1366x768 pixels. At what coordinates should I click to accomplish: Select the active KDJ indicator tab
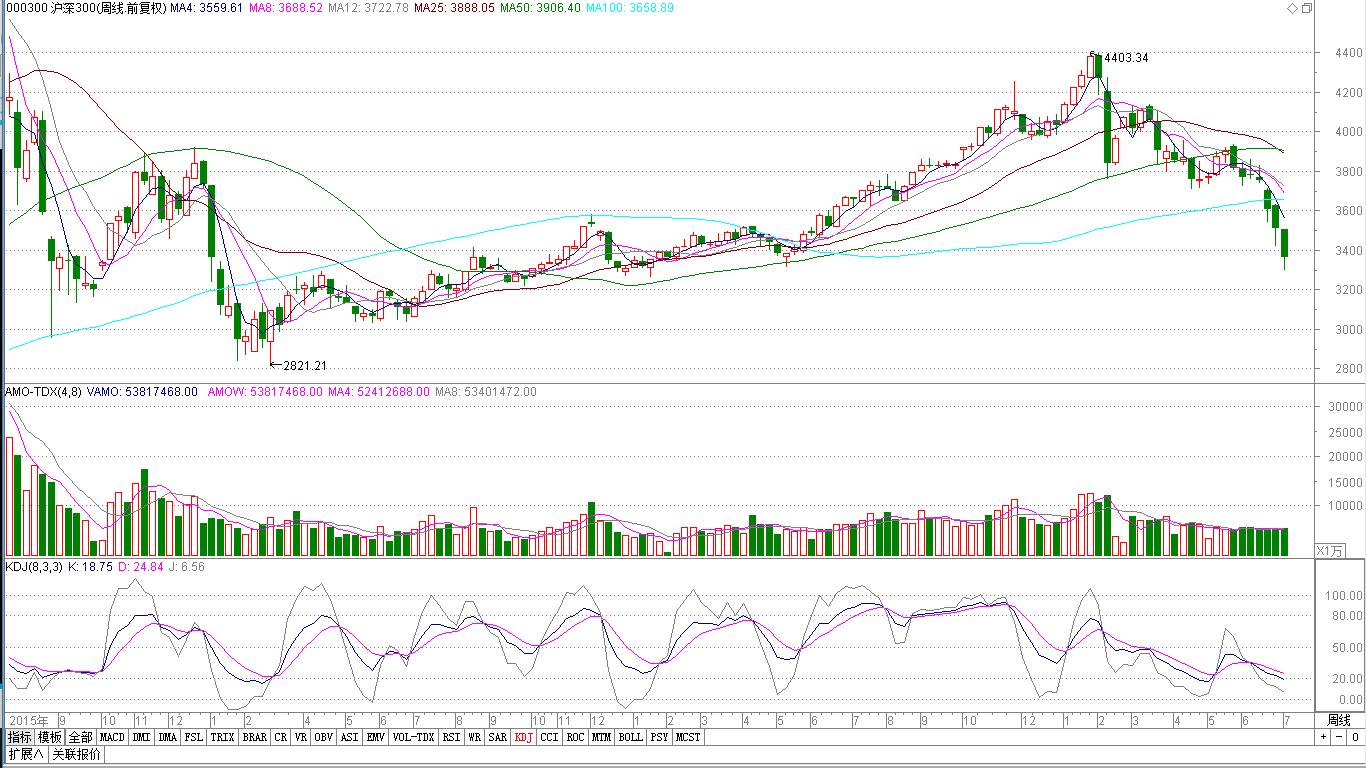[x=524, y=737]
